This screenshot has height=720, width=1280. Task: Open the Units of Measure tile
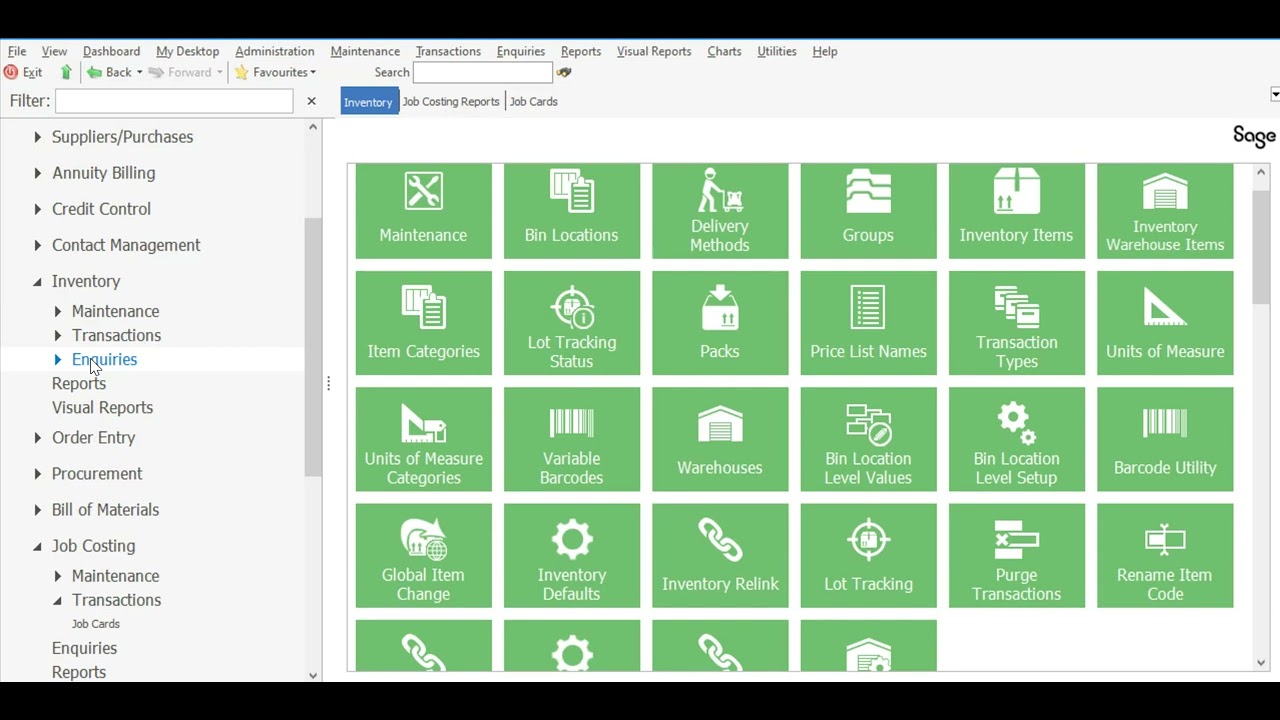coord(1165,323)
